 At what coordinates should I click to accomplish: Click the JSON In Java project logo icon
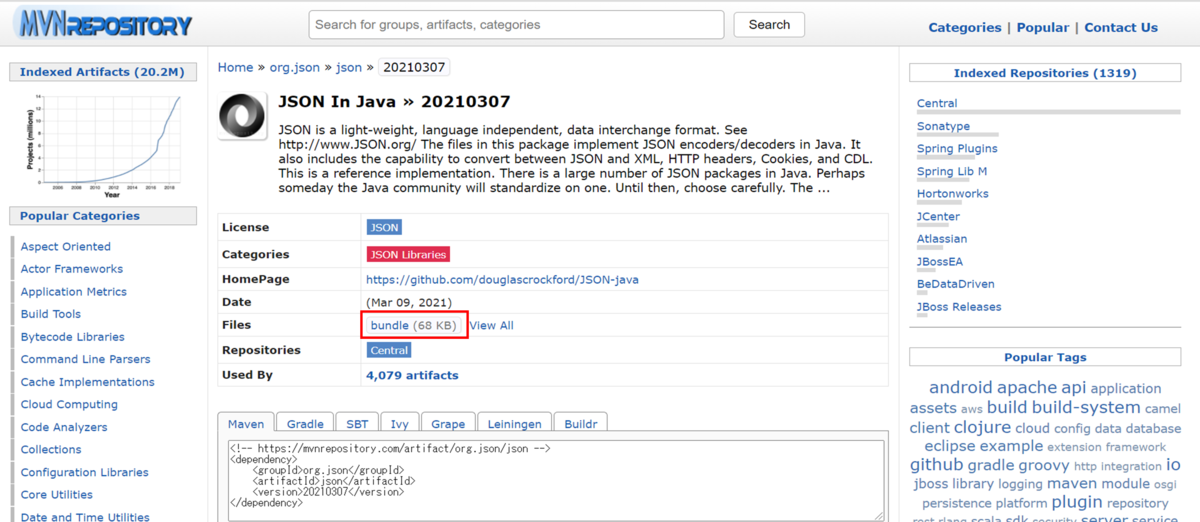243,115
